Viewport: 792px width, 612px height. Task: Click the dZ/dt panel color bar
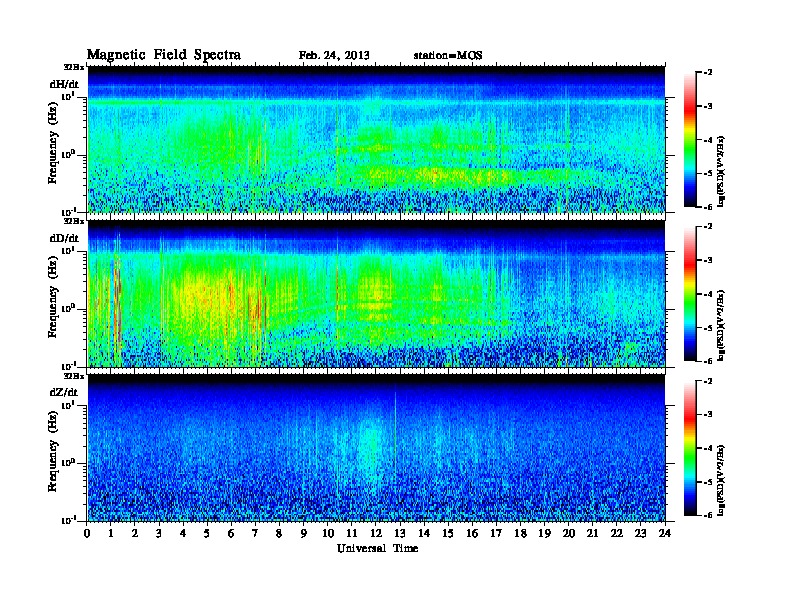(x=690, y=448)
